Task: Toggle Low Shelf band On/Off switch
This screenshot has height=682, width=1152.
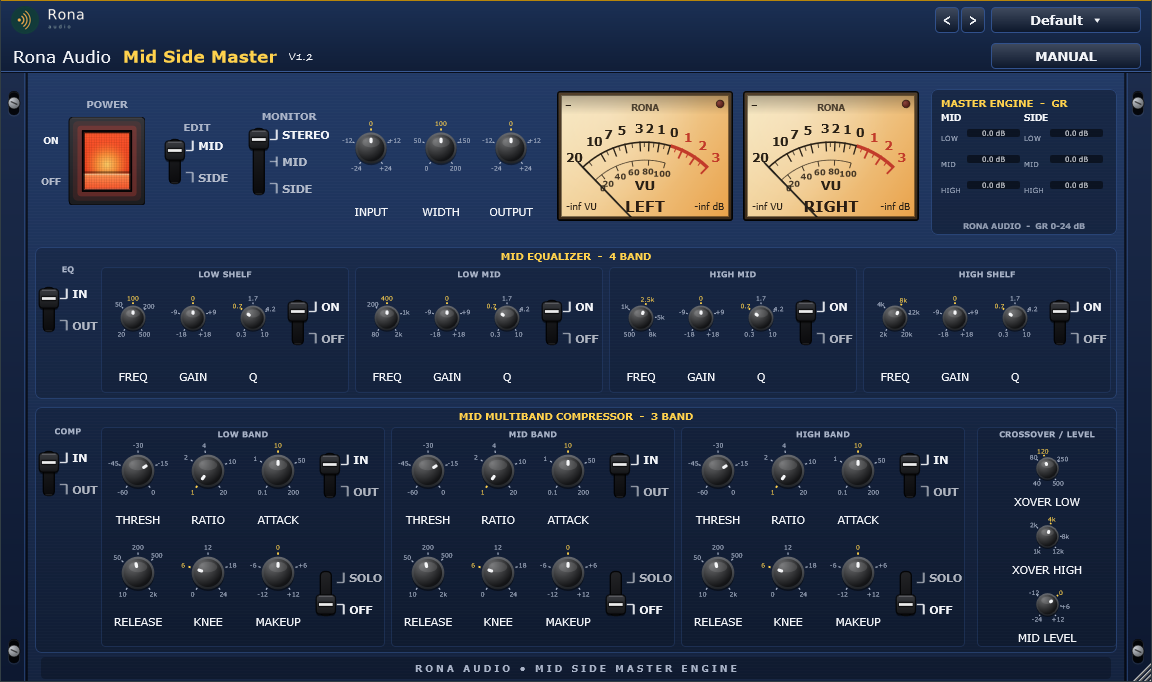Action: point(298,323)
